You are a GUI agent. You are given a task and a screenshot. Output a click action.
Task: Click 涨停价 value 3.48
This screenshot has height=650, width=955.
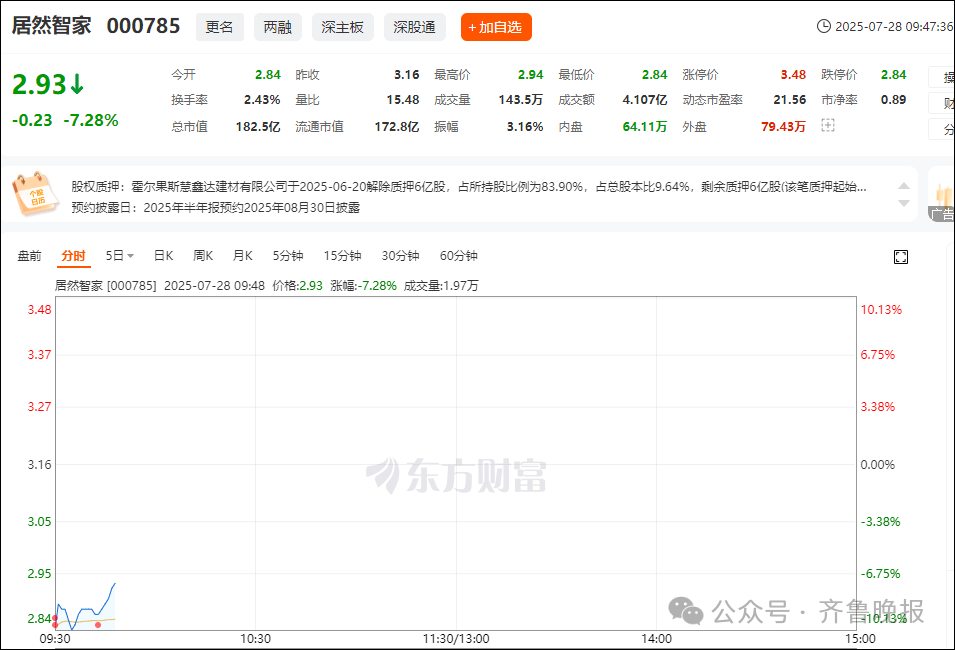(793, 75)
